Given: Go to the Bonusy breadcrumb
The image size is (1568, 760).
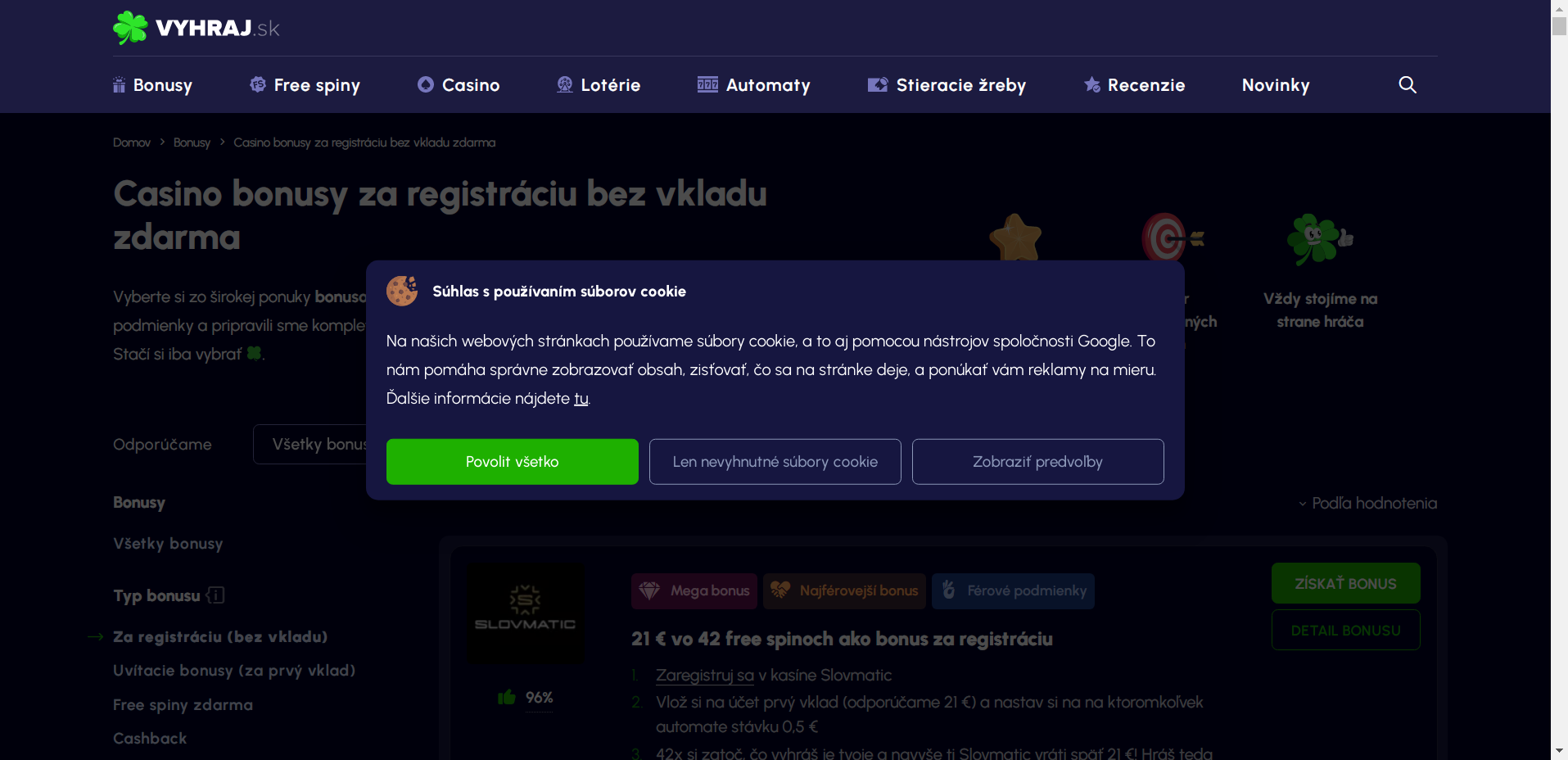Looking at the screenshot, I should (192, 142).
